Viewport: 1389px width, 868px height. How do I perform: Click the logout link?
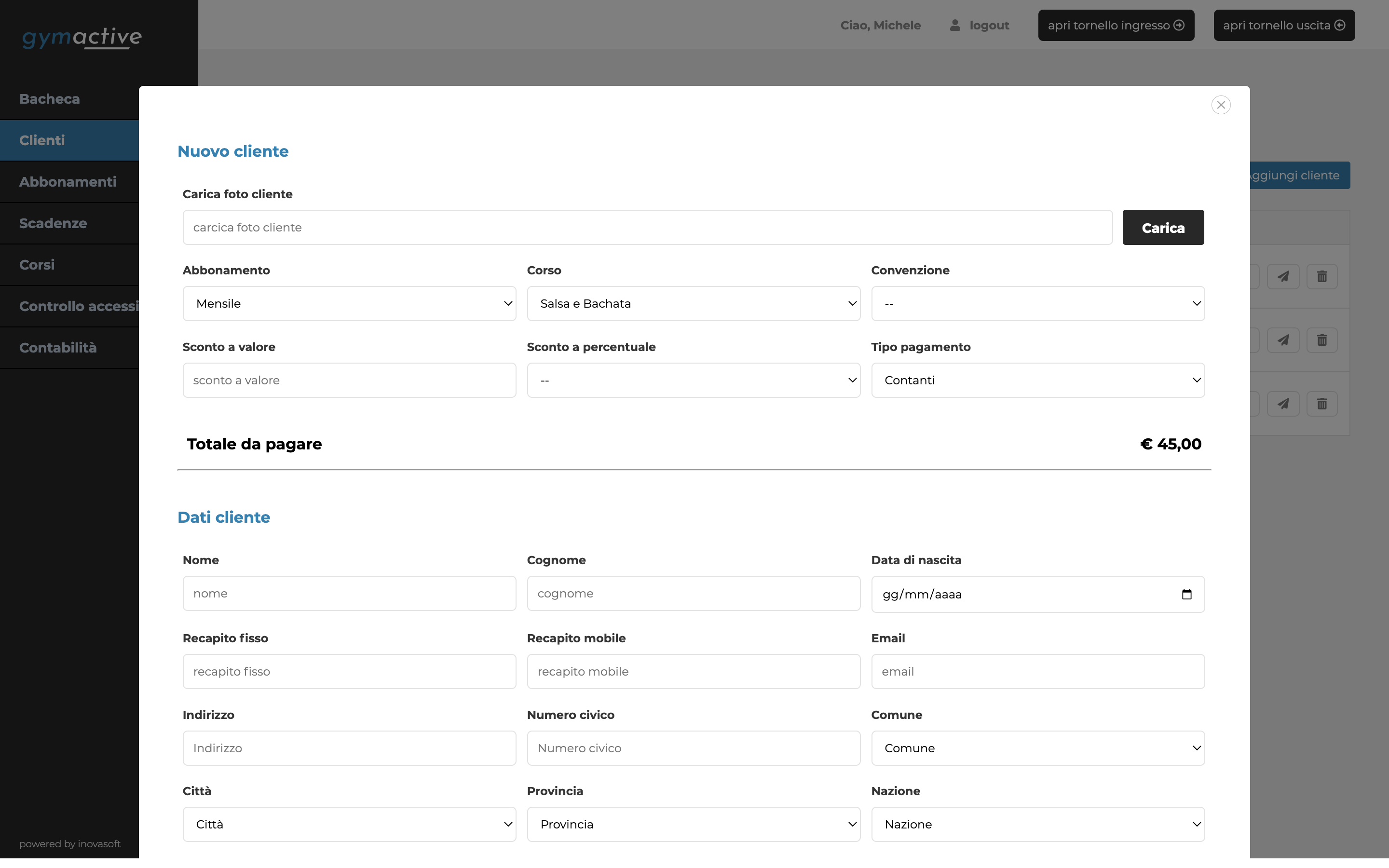coord(989,25)
